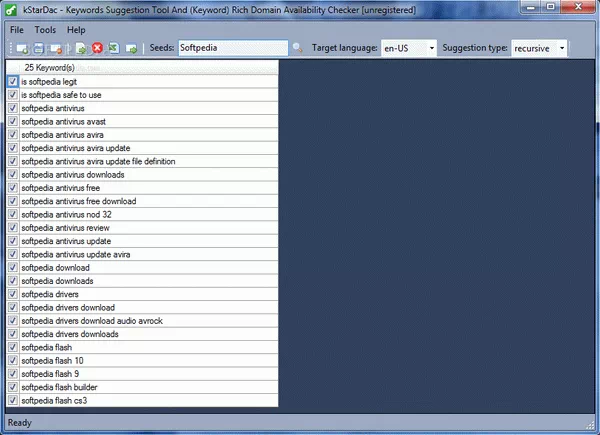600x435 pixels.
Task: Click the green Excel export icon
Action: coord(114,48)
